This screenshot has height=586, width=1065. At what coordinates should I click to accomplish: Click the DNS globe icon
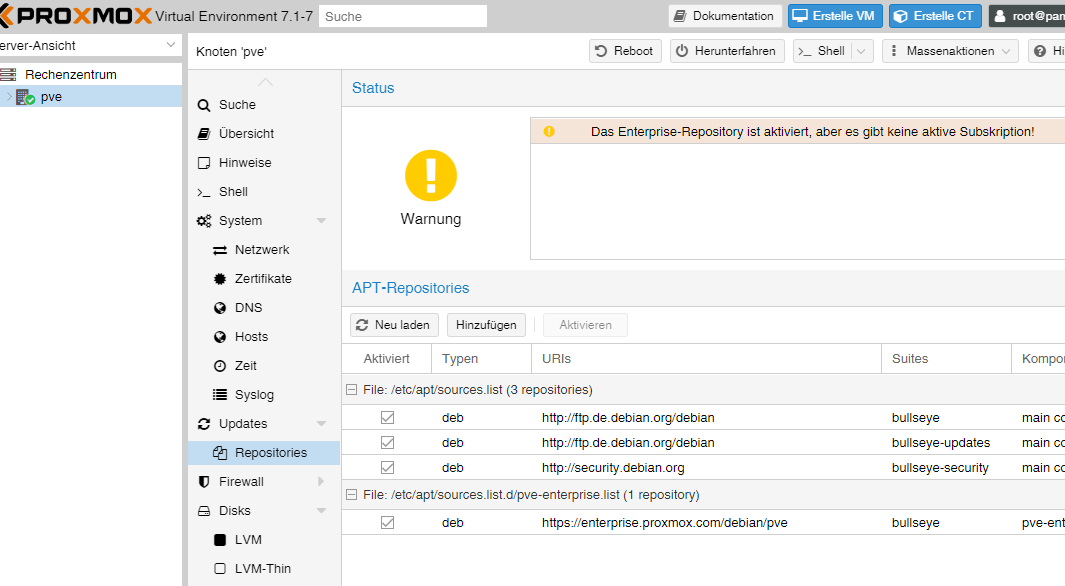coord(220,308)
